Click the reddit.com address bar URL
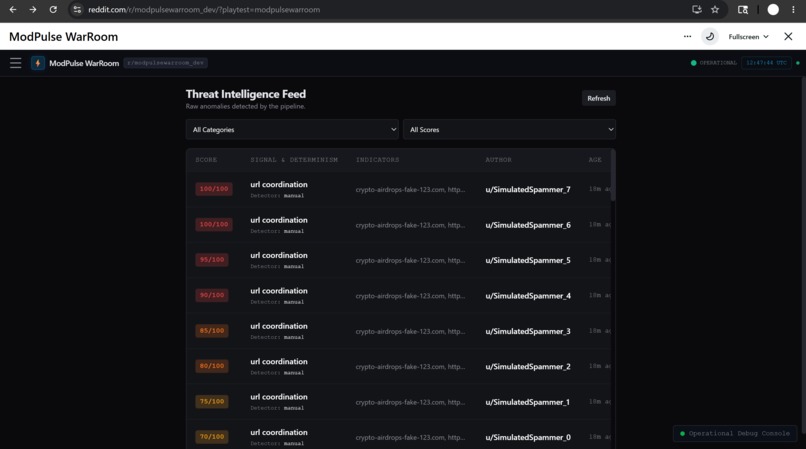Image resolution: width=806 pixels, height=449 pixels. pos(204,9)
